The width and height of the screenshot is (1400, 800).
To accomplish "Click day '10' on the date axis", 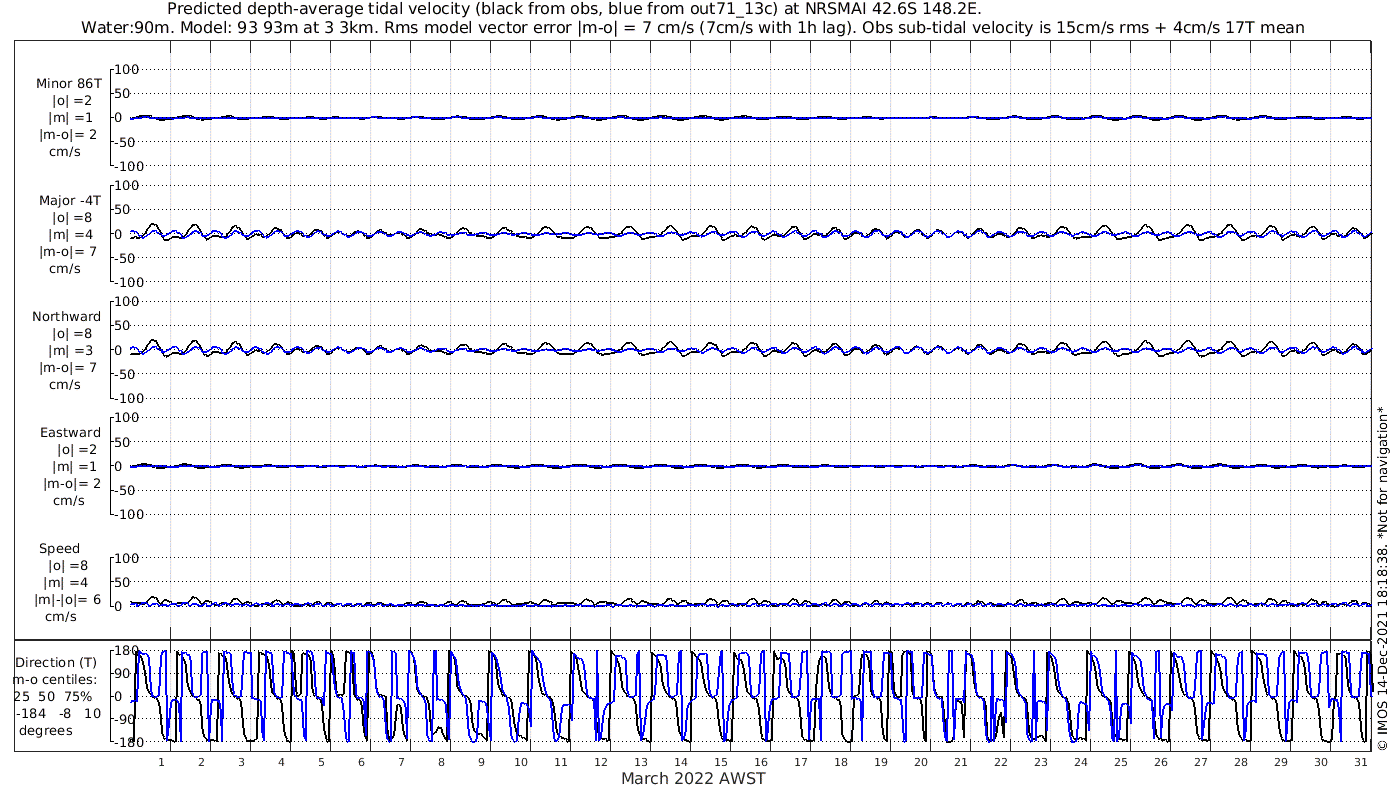I will point(521,762).
